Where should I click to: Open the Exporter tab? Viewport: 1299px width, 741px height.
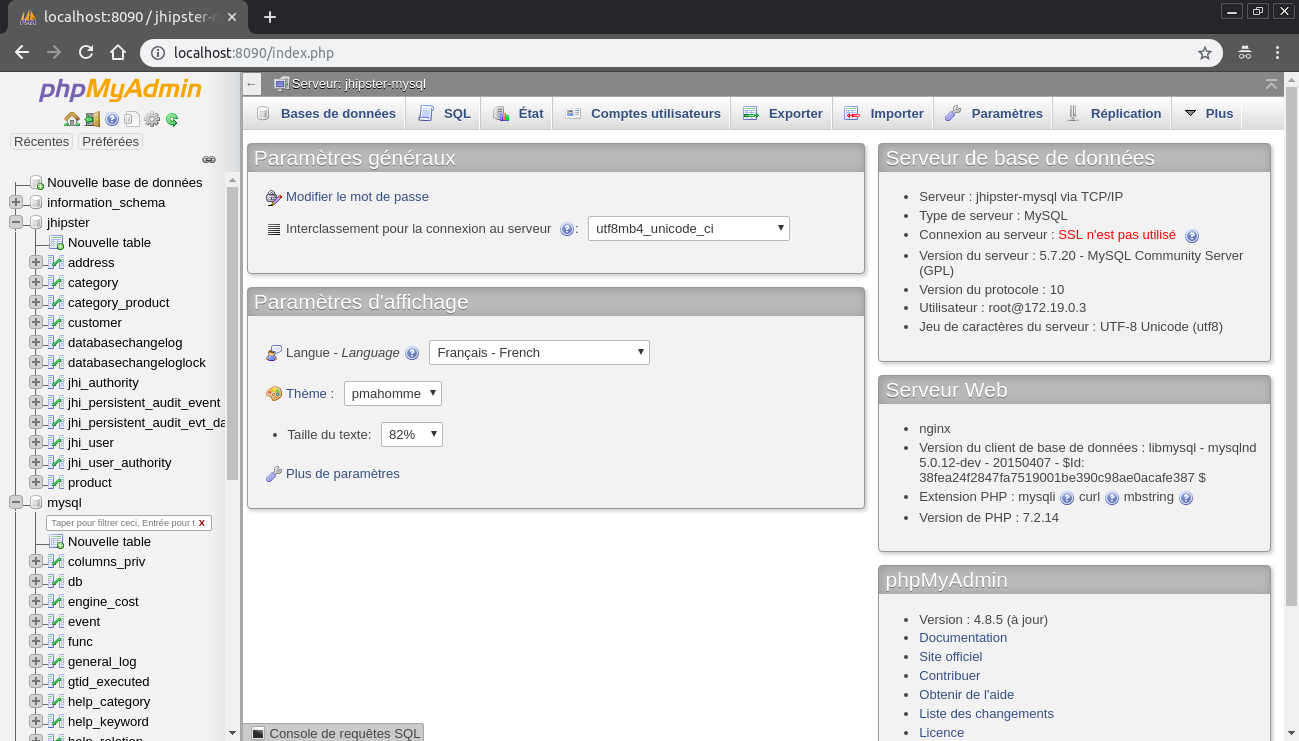click(x=782, y=113)
